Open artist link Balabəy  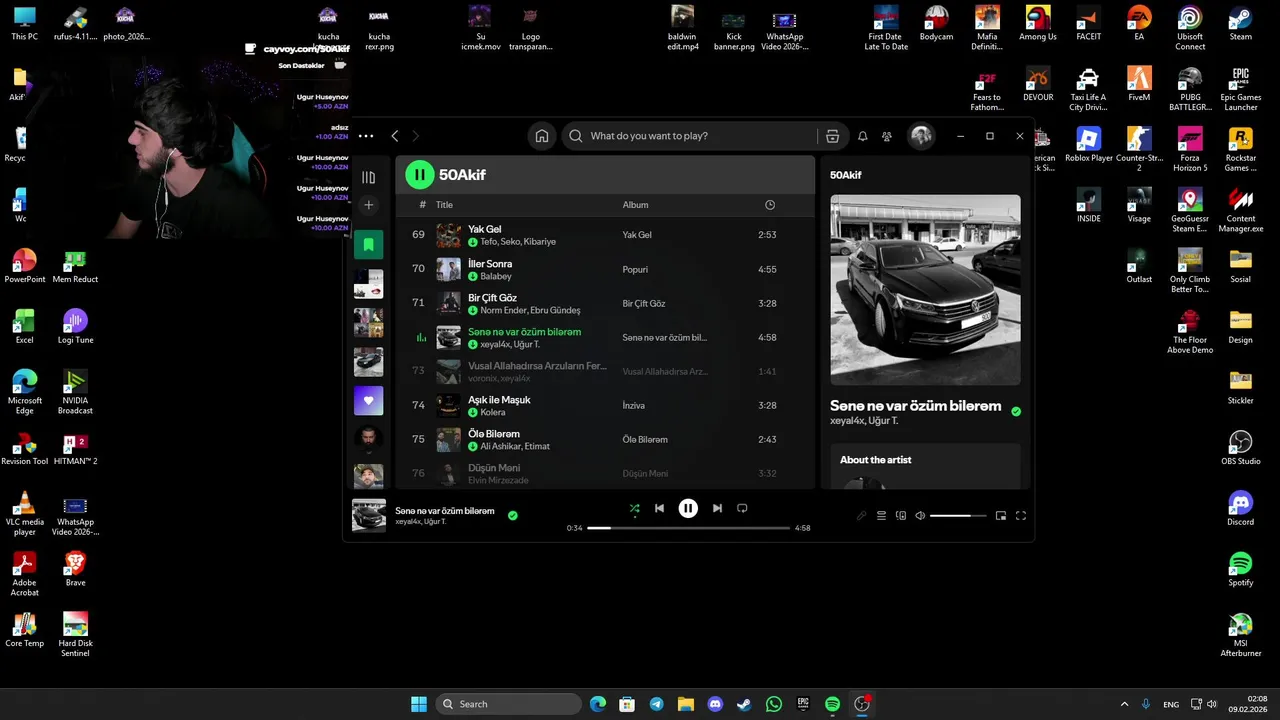coord(496,276)
